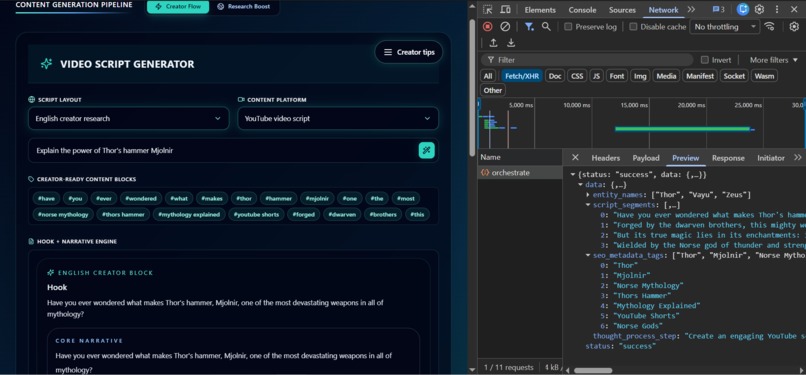The height and width of the screenshot is (375, 806).
Task: Open the Response tab
Action: pyautogui.click(x=728, y=158)
